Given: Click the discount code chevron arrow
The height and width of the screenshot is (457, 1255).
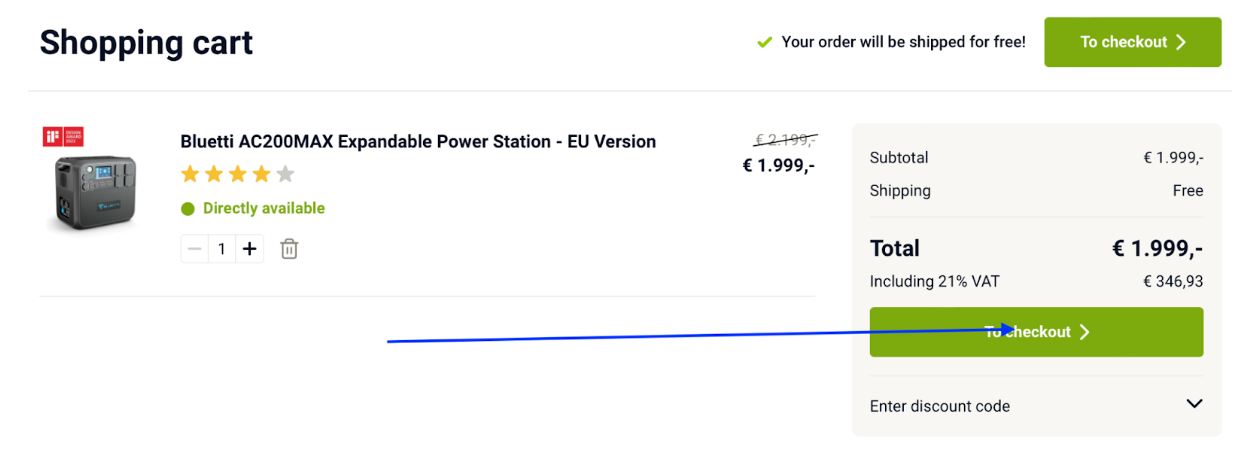Looking at the screenshot, I should click(1193, 404).
